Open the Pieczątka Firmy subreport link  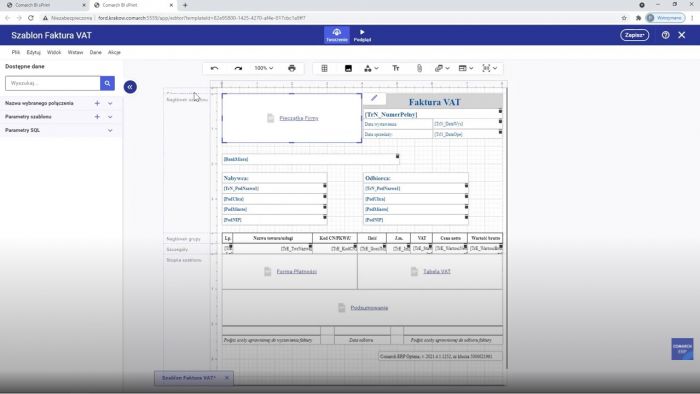click(299, 118)
